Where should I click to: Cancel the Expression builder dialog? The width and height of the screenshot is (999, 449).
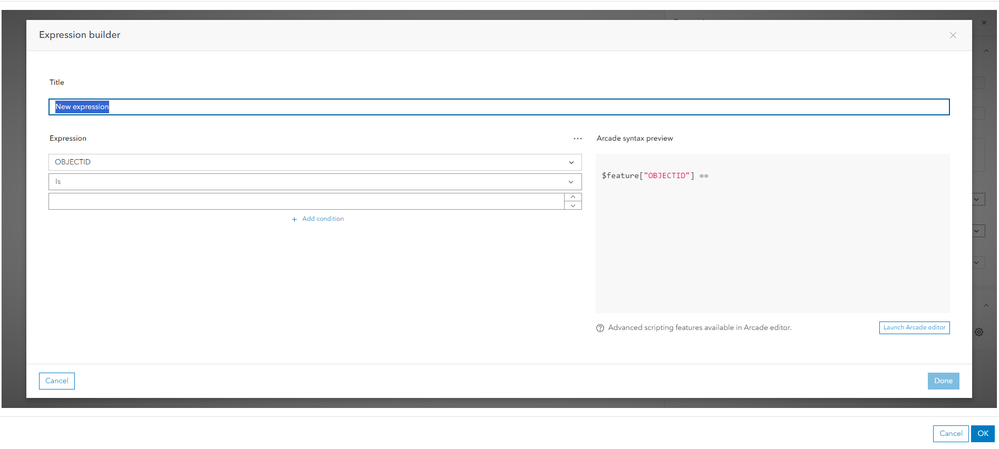57,381
